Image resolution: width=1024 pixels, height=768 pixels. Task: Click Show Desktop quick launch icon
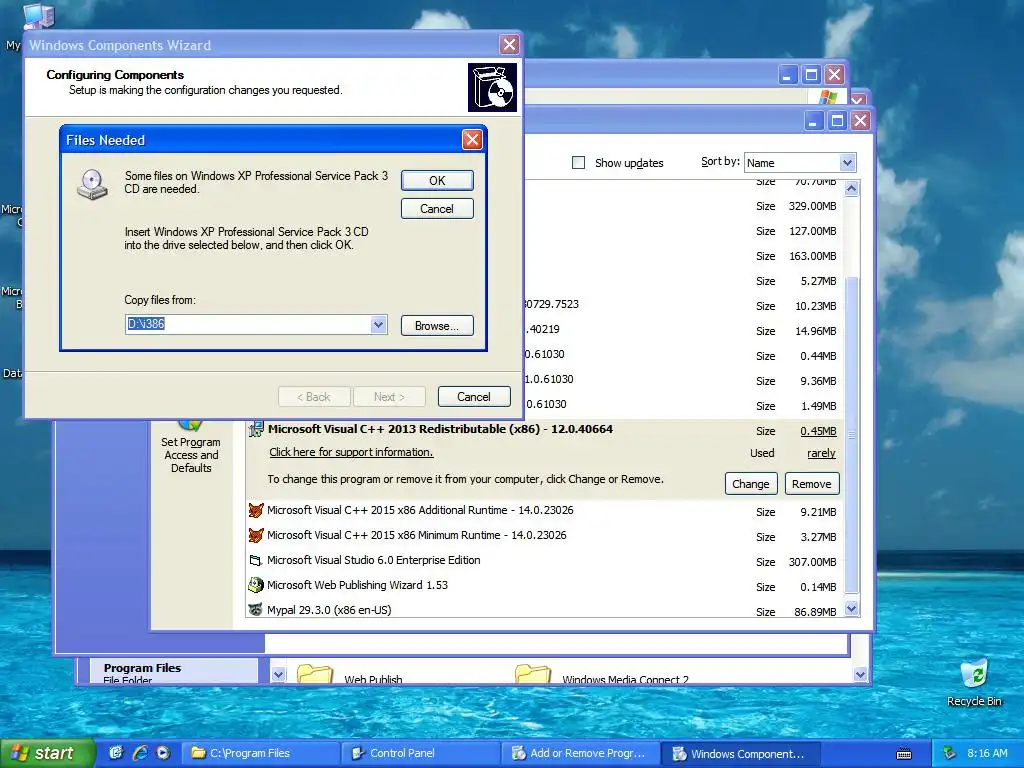pyautogui.click(x=116, y=753)
